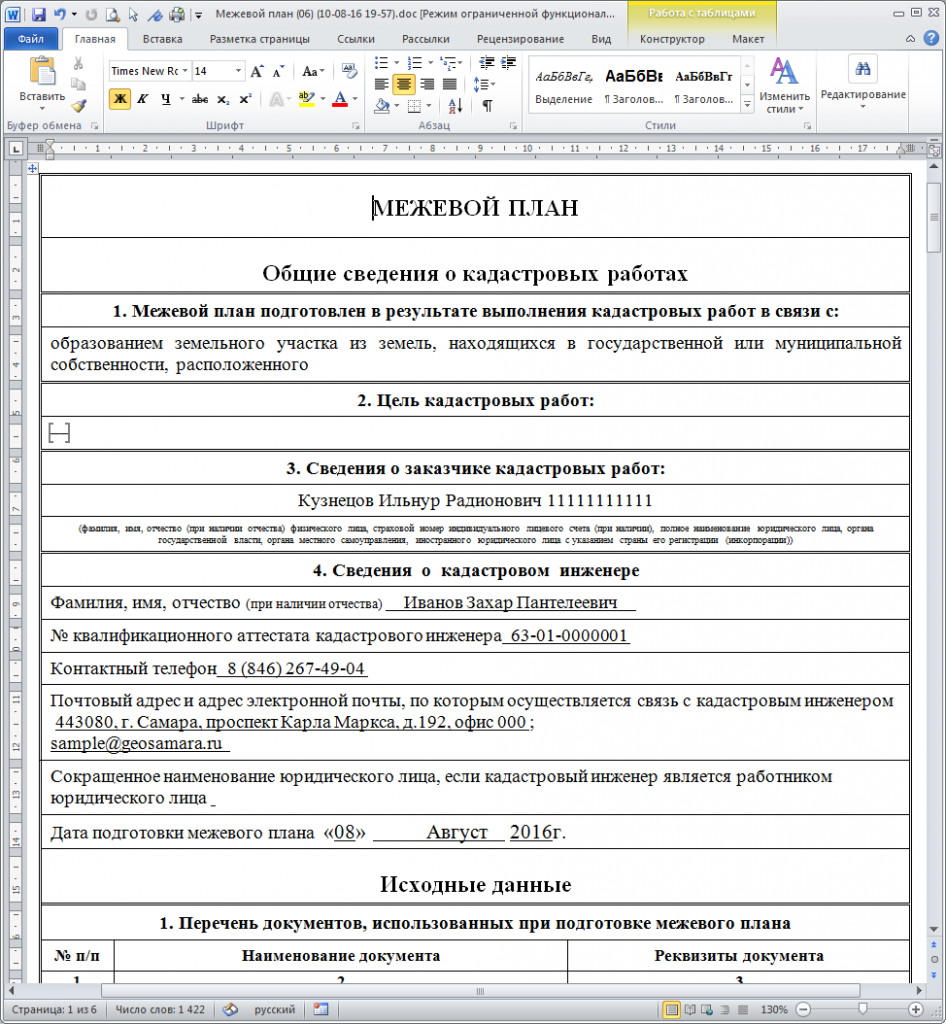This screenshot has width=946, height=1024.
Task: Clear formatting with the eraser icon
Action: coord(349,71)
